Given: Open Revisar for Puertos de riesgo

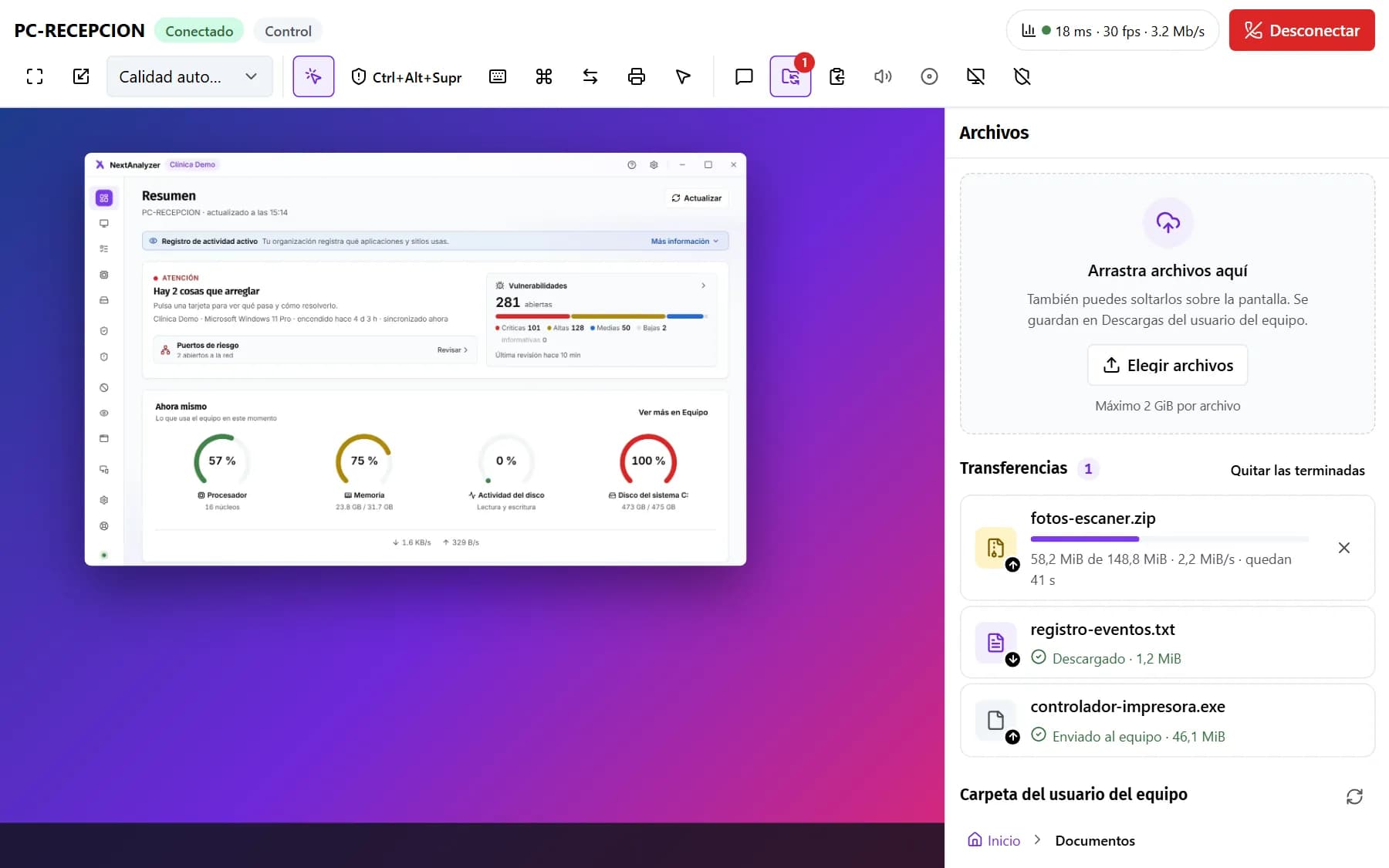Looking at the screenshot, I should (x=452, y=350).
